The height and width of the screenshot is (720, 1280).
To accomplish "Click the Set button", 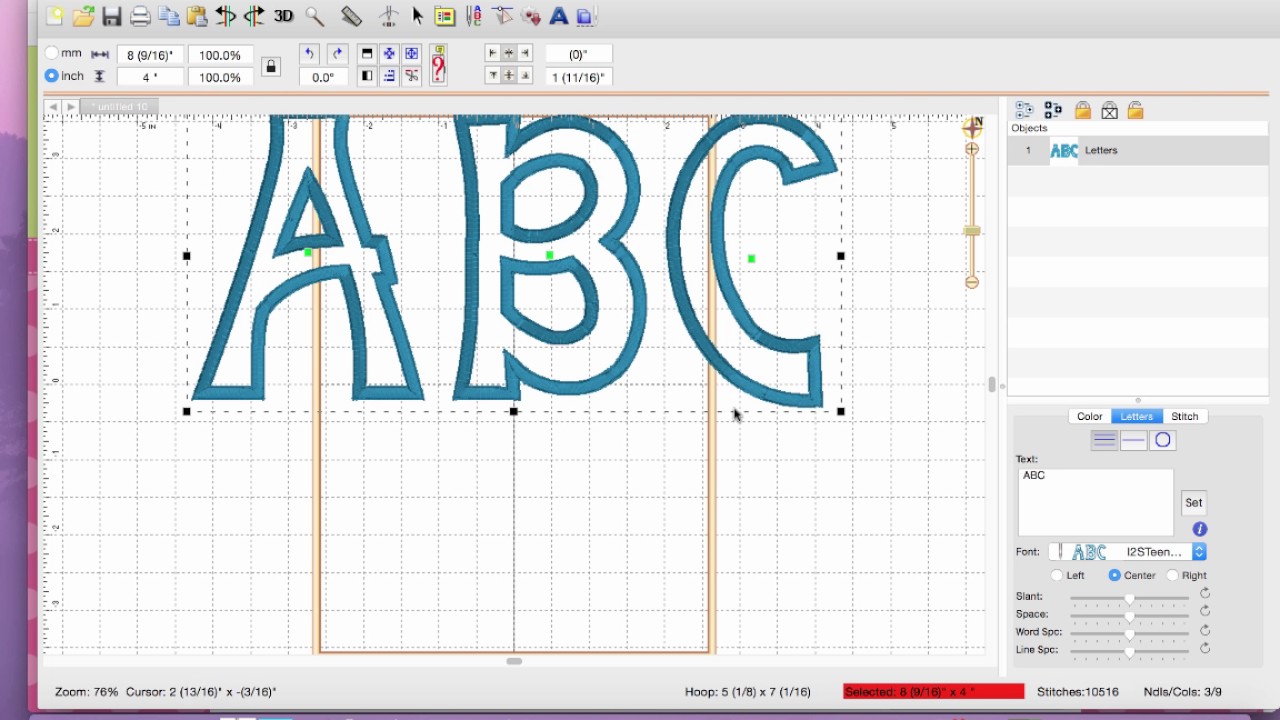I will tap(1194, 503).
